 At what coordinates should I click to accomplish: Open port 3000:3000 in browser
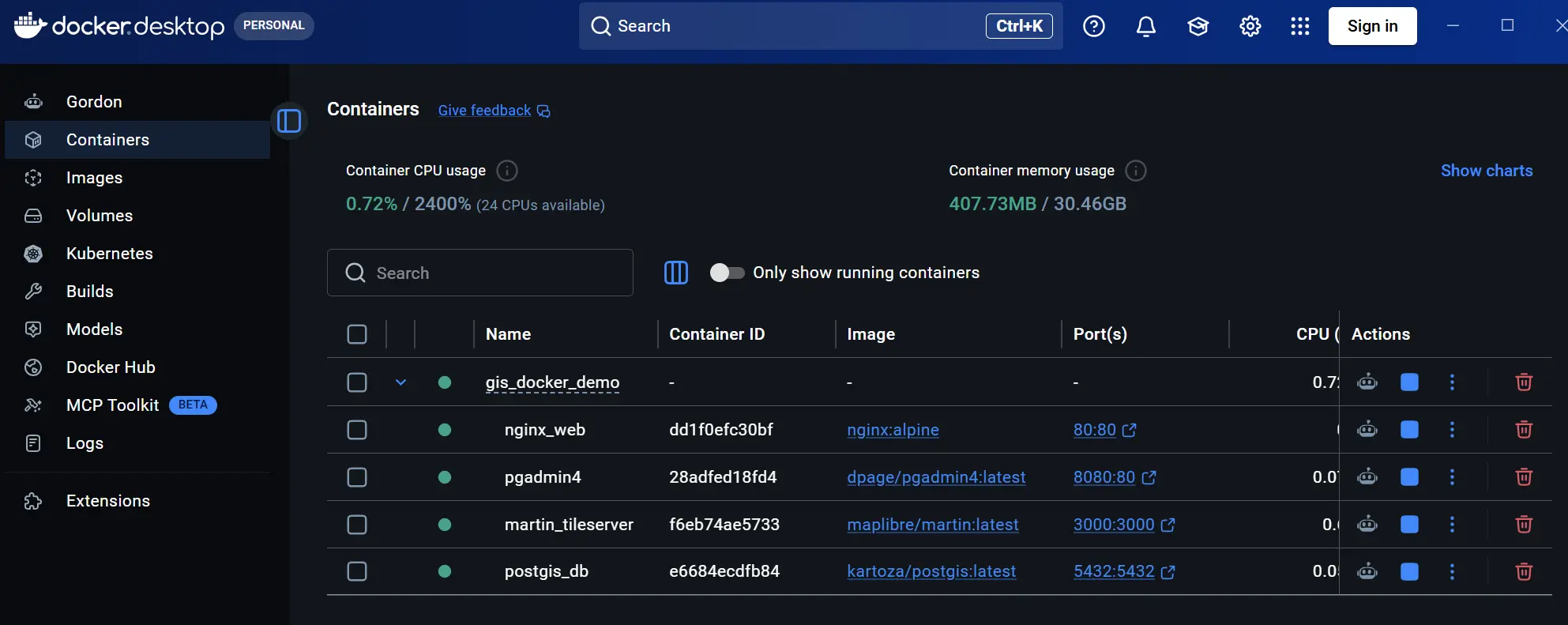[x=1124, y=525]
